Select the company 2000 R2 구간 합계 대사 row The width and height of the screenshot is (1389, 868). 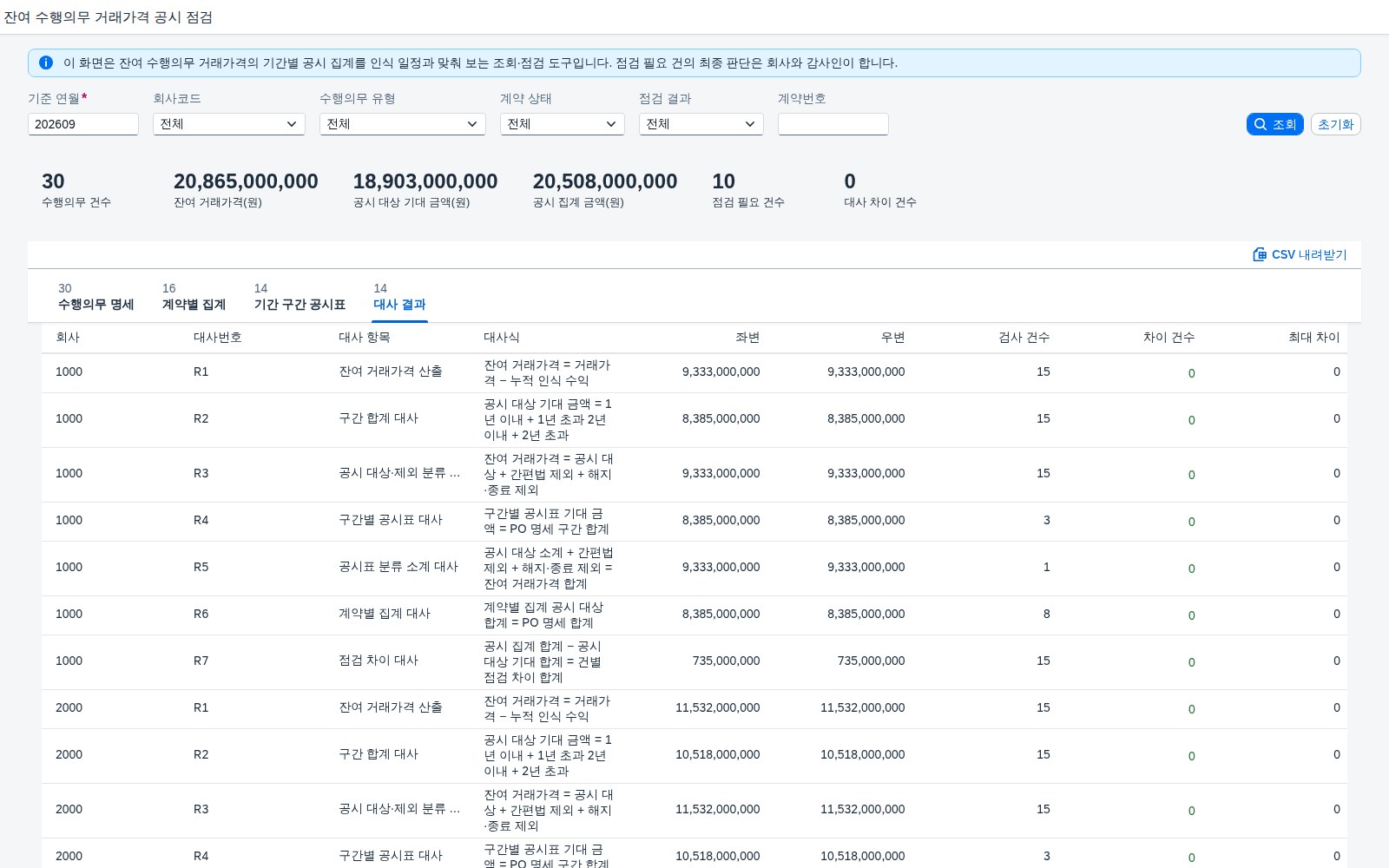(x=694, y=755)
